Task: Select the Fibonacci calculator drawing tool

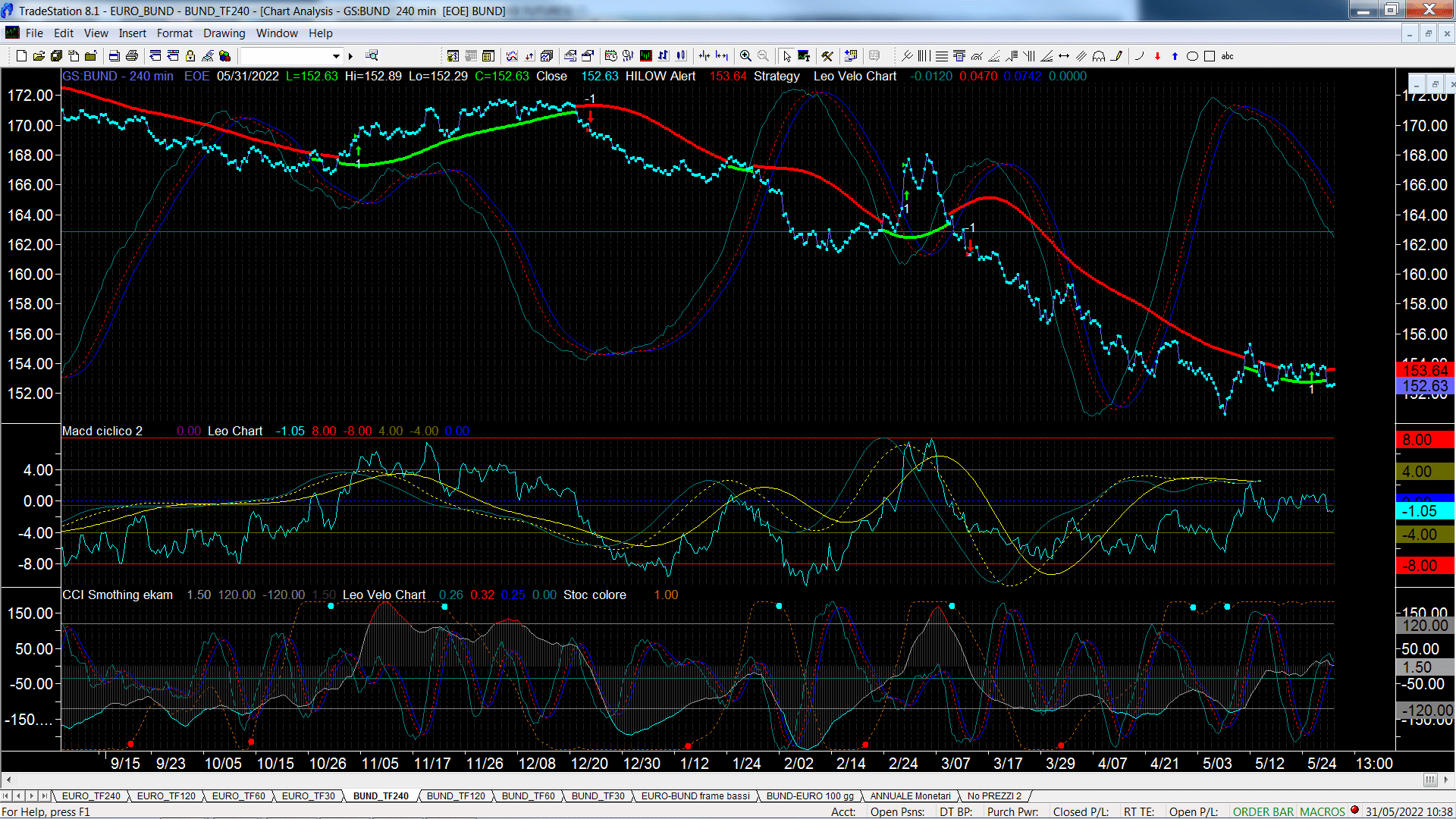Action: tap(959, 55)
